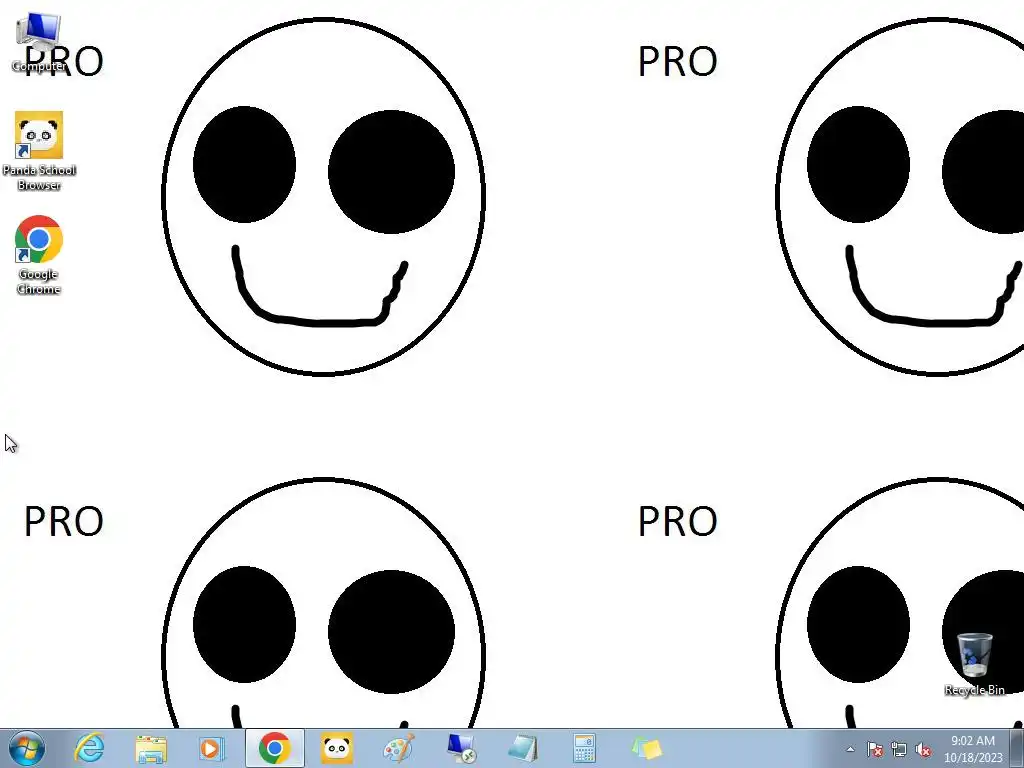The height and width of the screenshot is (768, 1024).
Task: Open the network status tray icon
Action: [x=899, y=750]
